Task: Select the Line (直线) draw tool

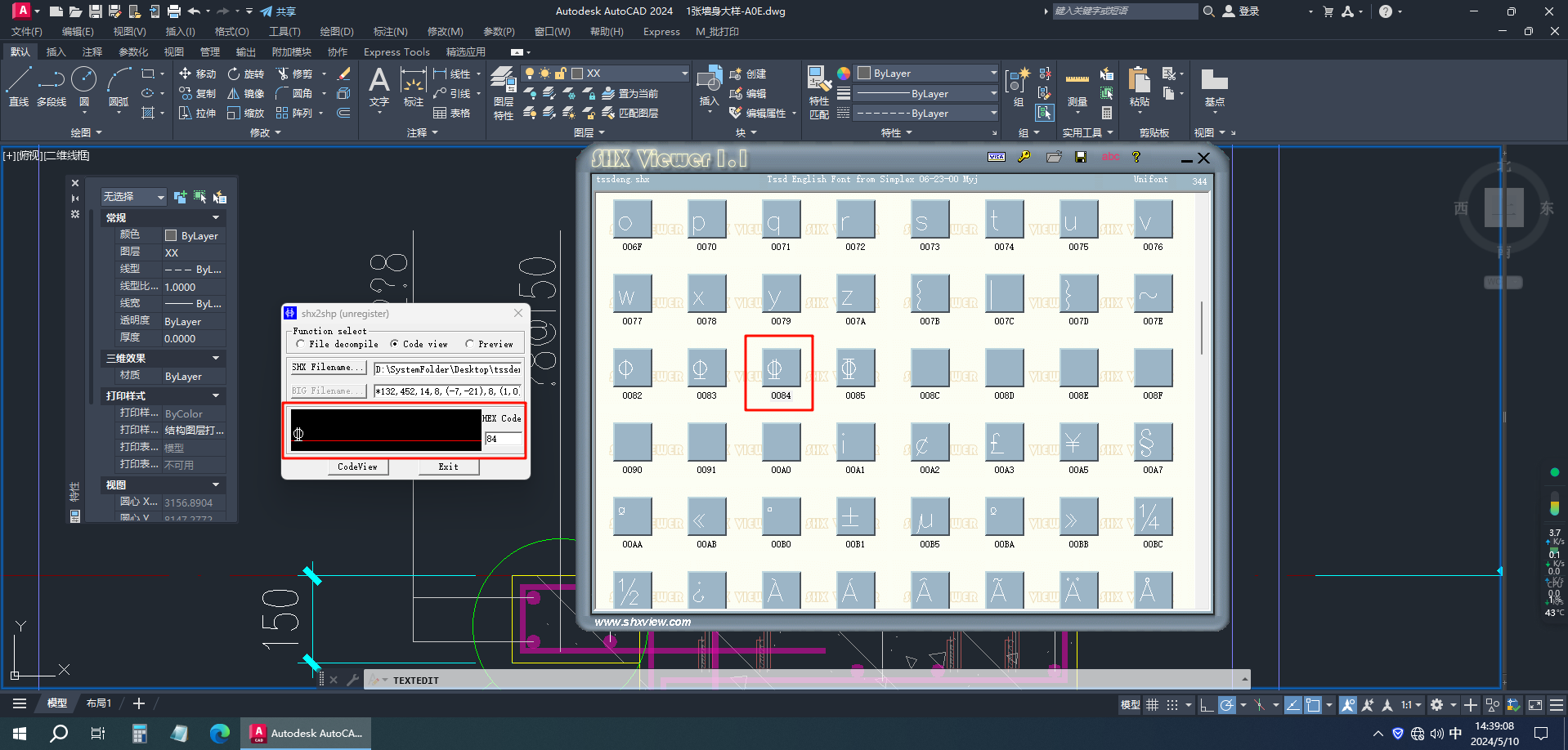Action: (x=19, y=87)
